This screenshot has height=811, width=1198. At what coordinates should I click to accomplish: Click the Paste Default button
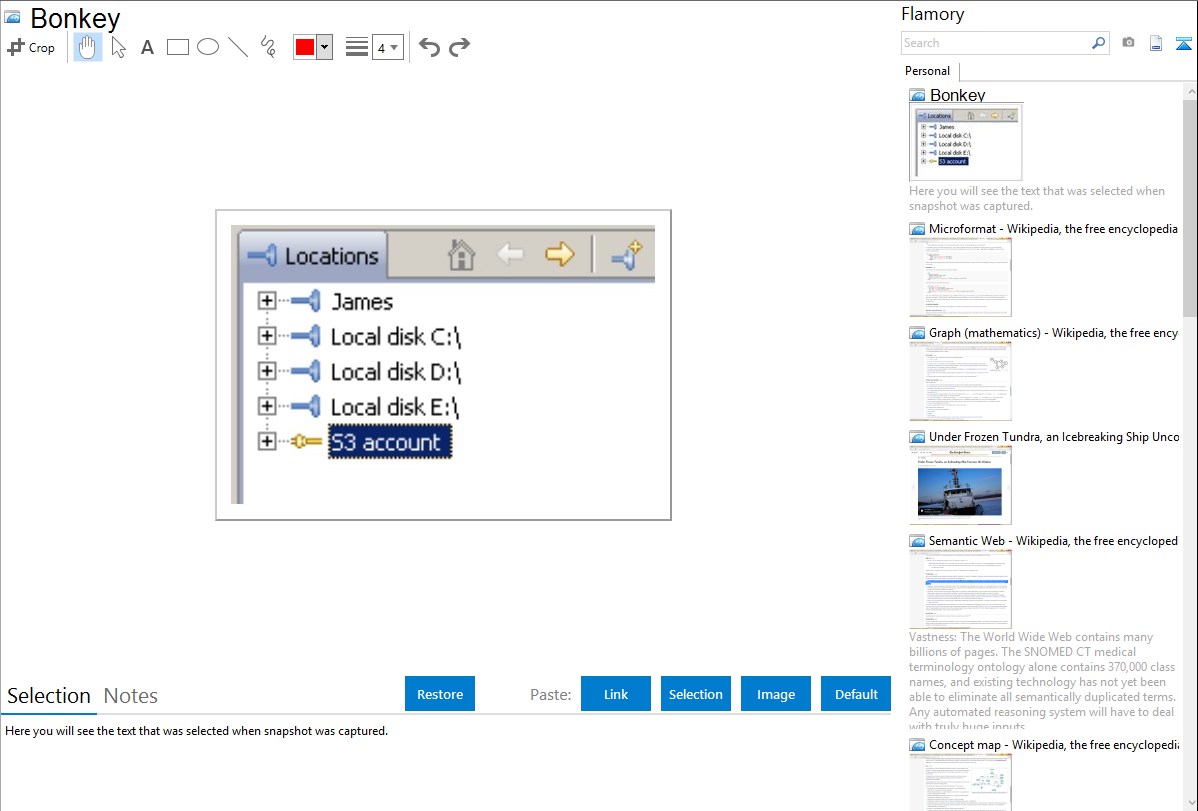(856, 694)
